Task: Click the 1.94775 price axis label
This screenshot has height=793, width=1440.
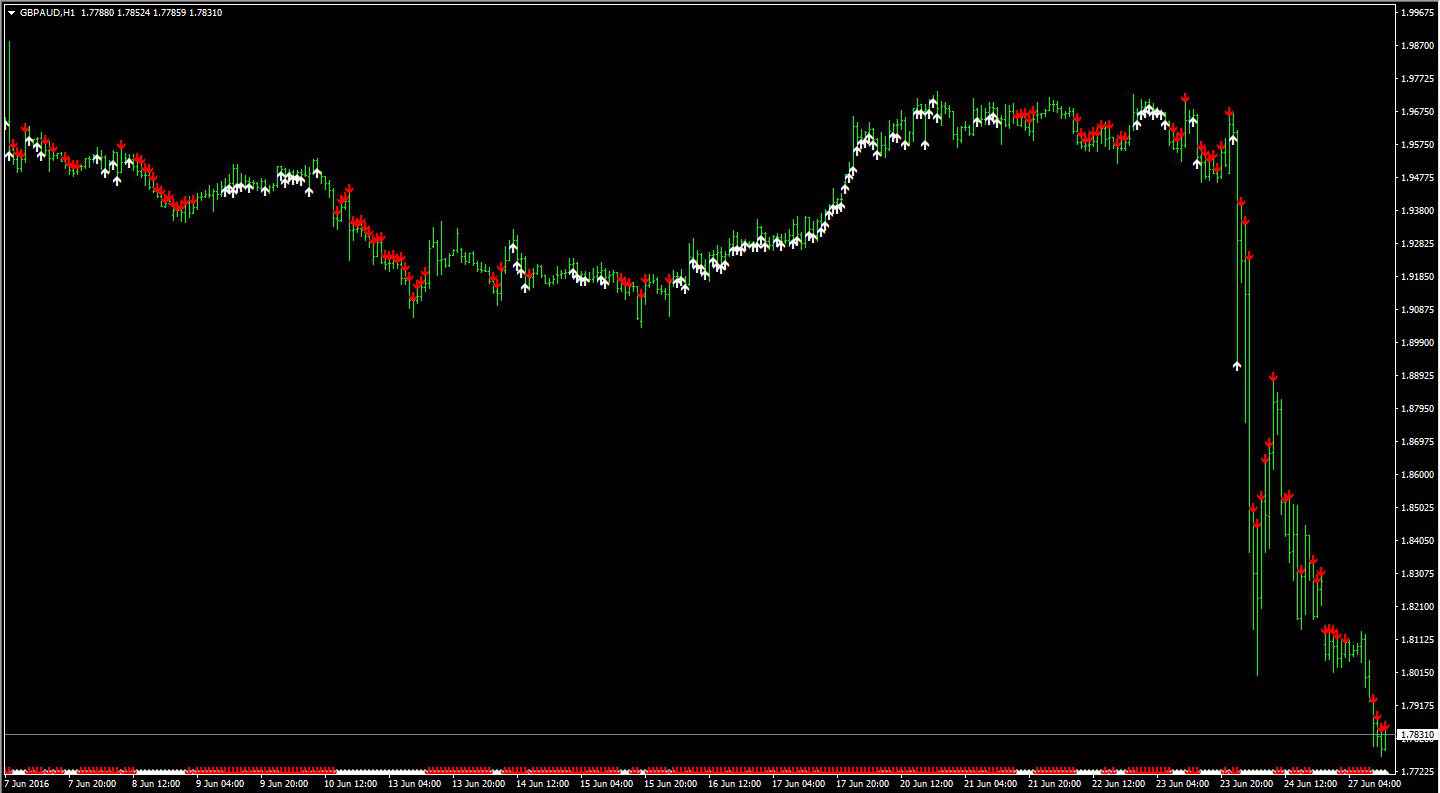Action: pyautogui.click(x=1418, y=178)
